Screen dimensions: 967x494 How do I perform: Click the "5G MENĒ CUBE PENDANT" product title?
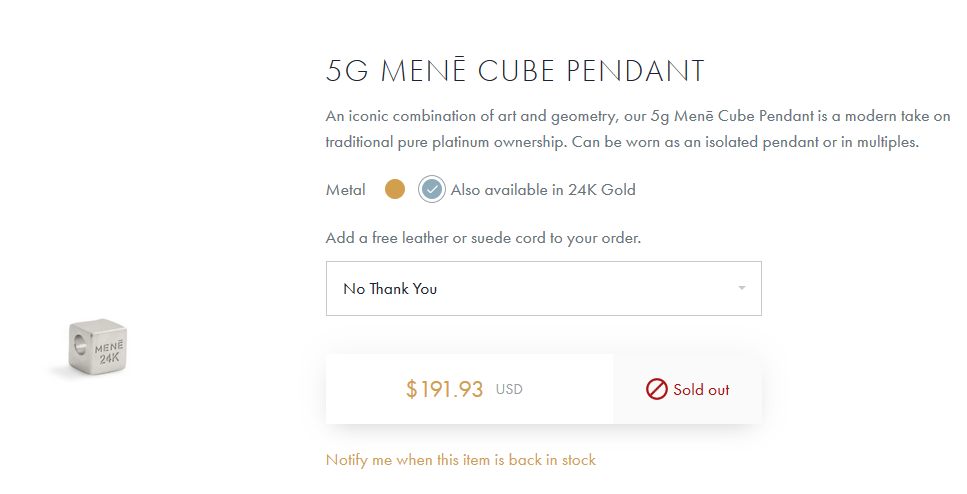515,71
